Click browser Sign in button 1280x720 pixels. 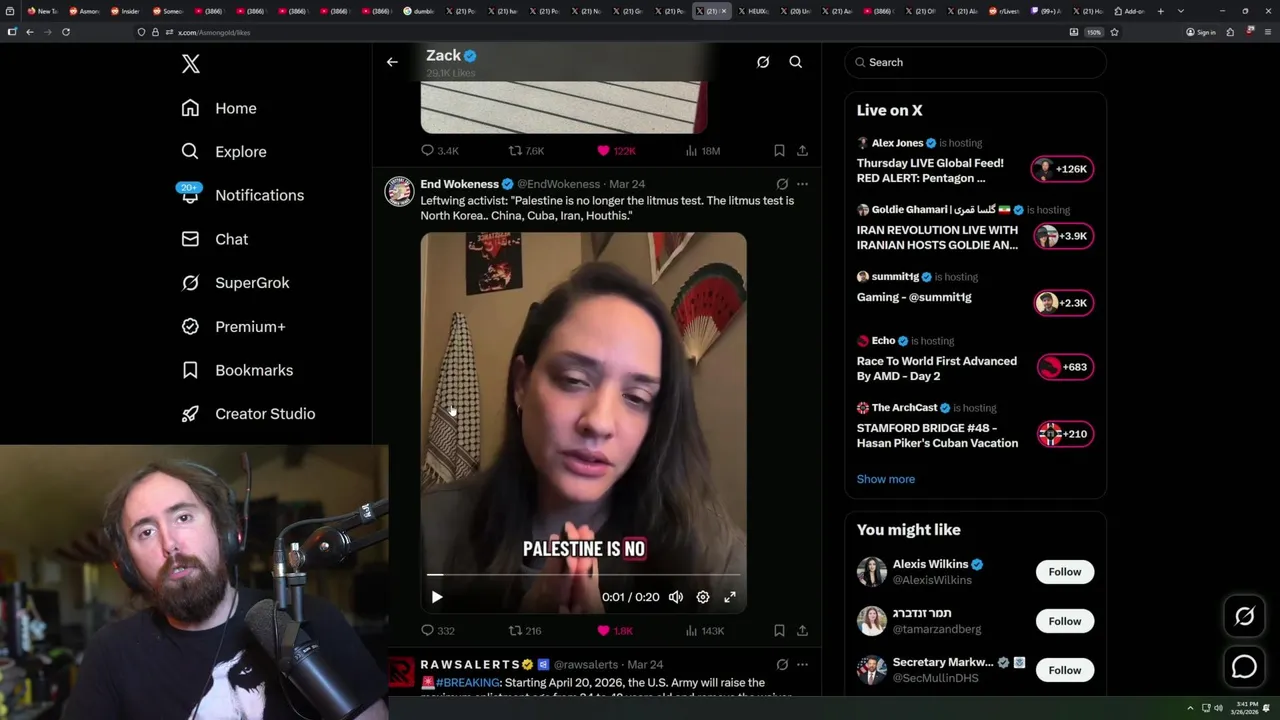point(1200,32)
